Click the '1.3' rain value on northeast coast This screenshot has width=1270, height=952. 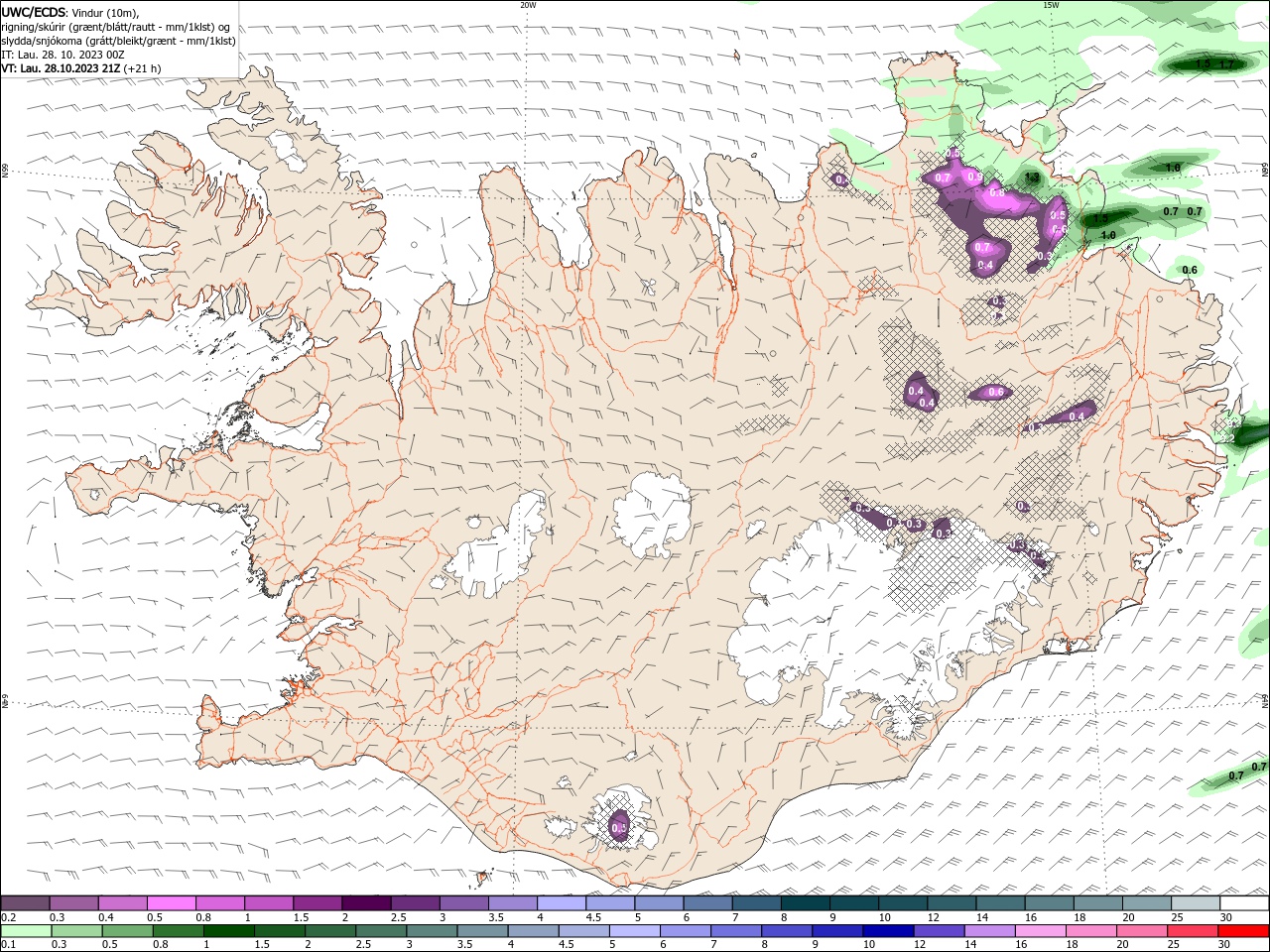coord(1032,178)
